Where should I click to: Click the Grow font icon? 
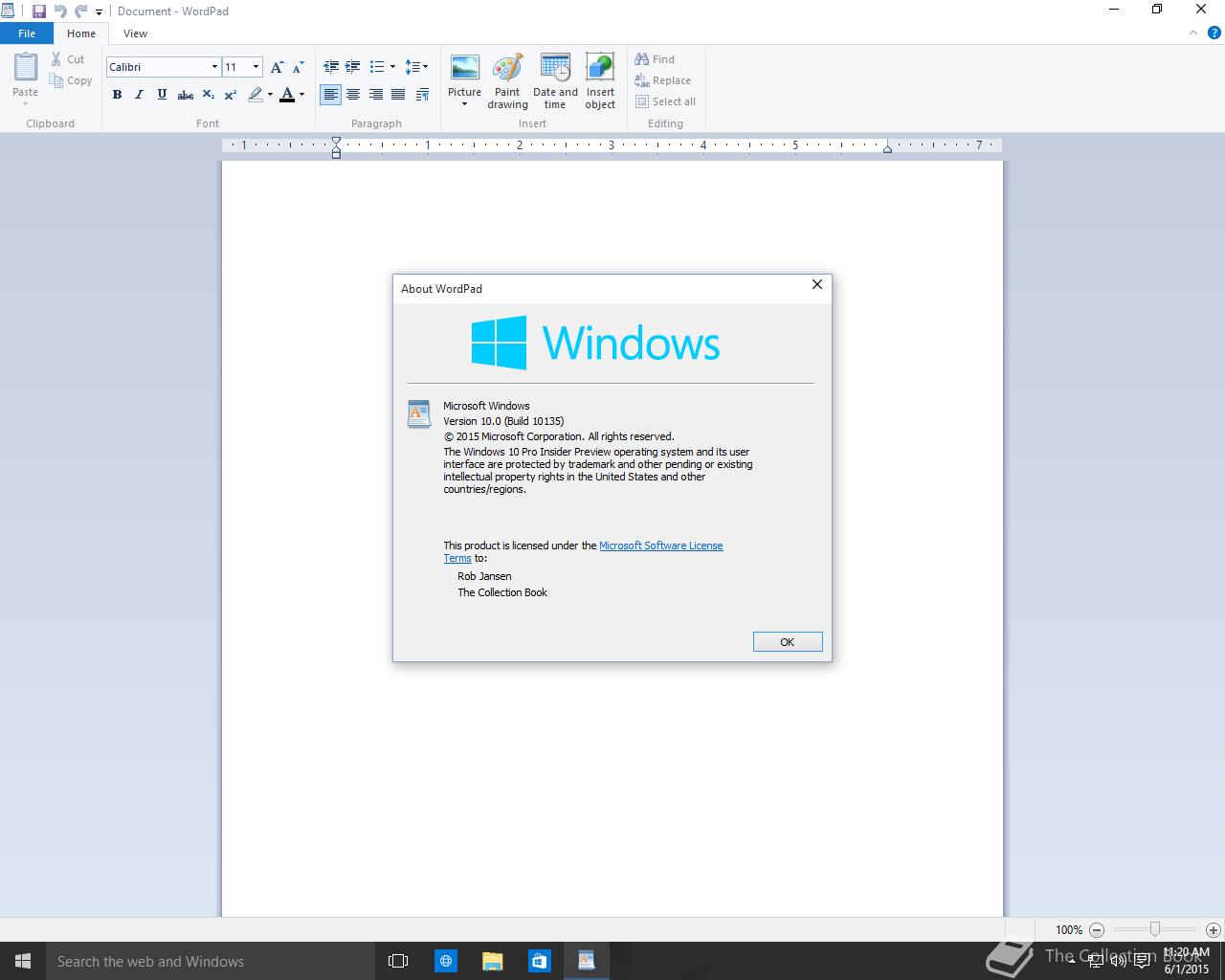pos(277,67)
